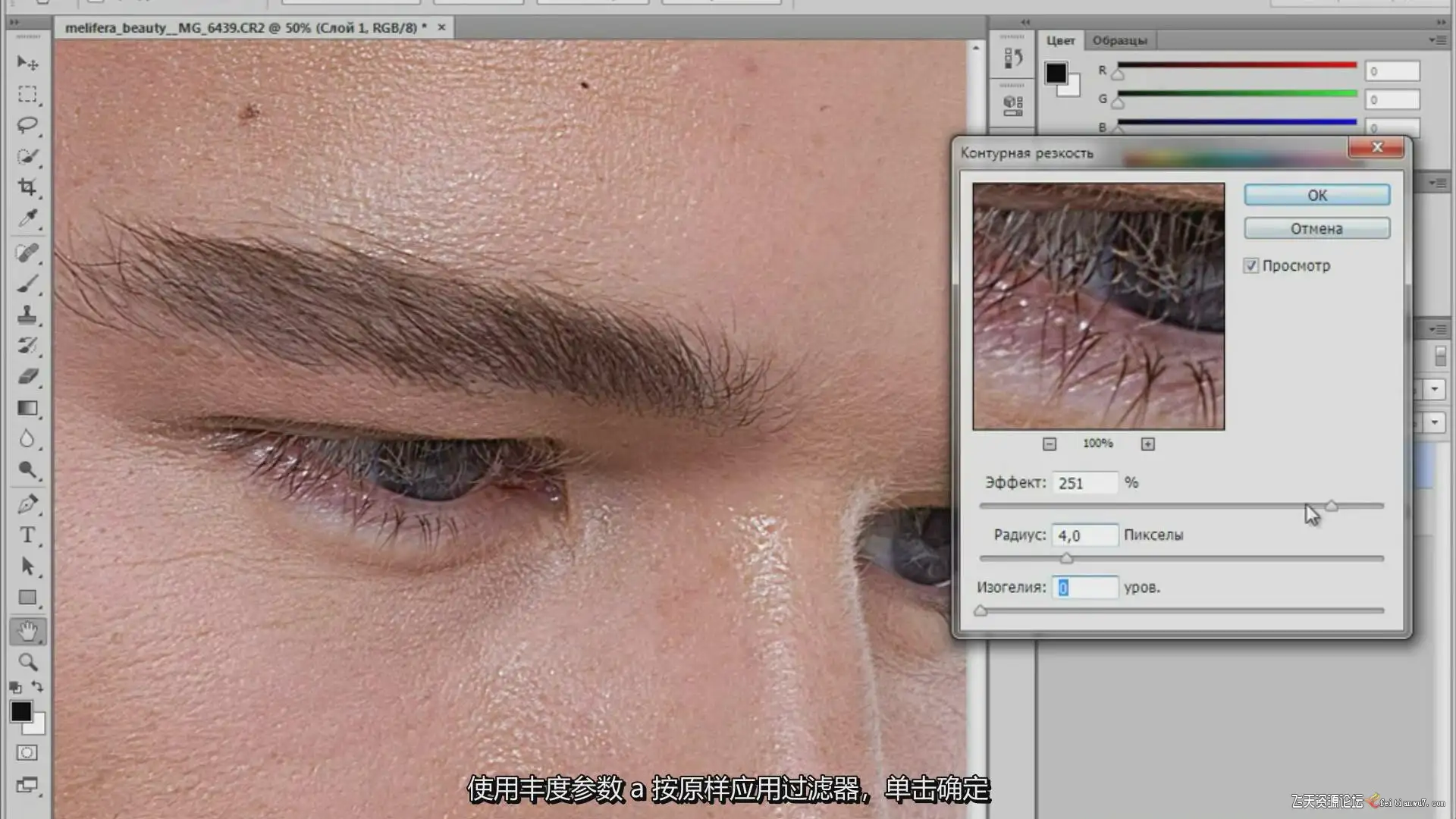1456x819 pixels.
Task: Zoom out the filter preview with minus
Action: click(x=1049, y=444)
